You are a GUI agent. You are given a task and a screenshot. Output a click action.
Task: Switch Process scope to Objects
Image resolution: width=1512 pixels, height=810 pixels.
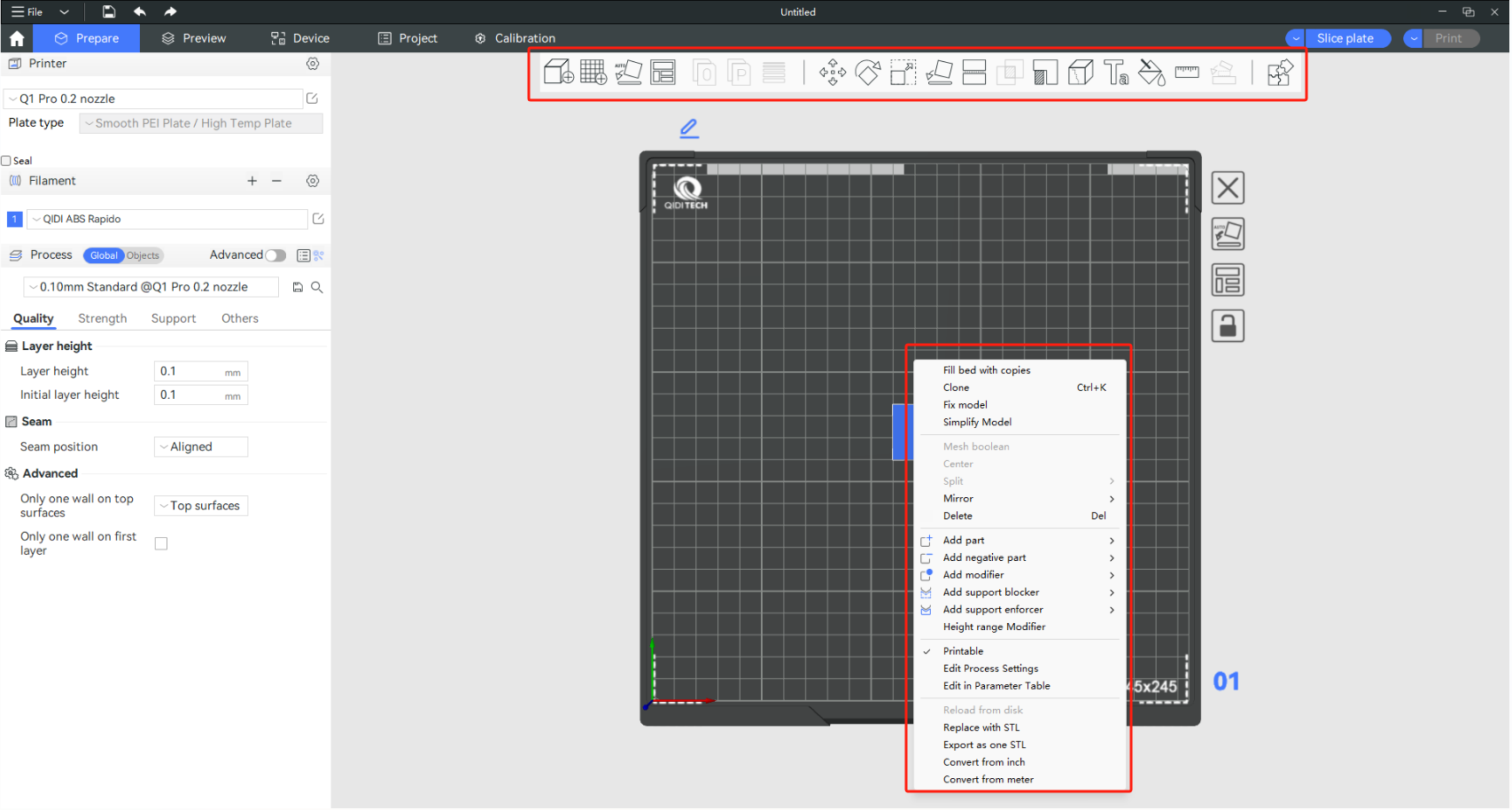coord(143,255)
